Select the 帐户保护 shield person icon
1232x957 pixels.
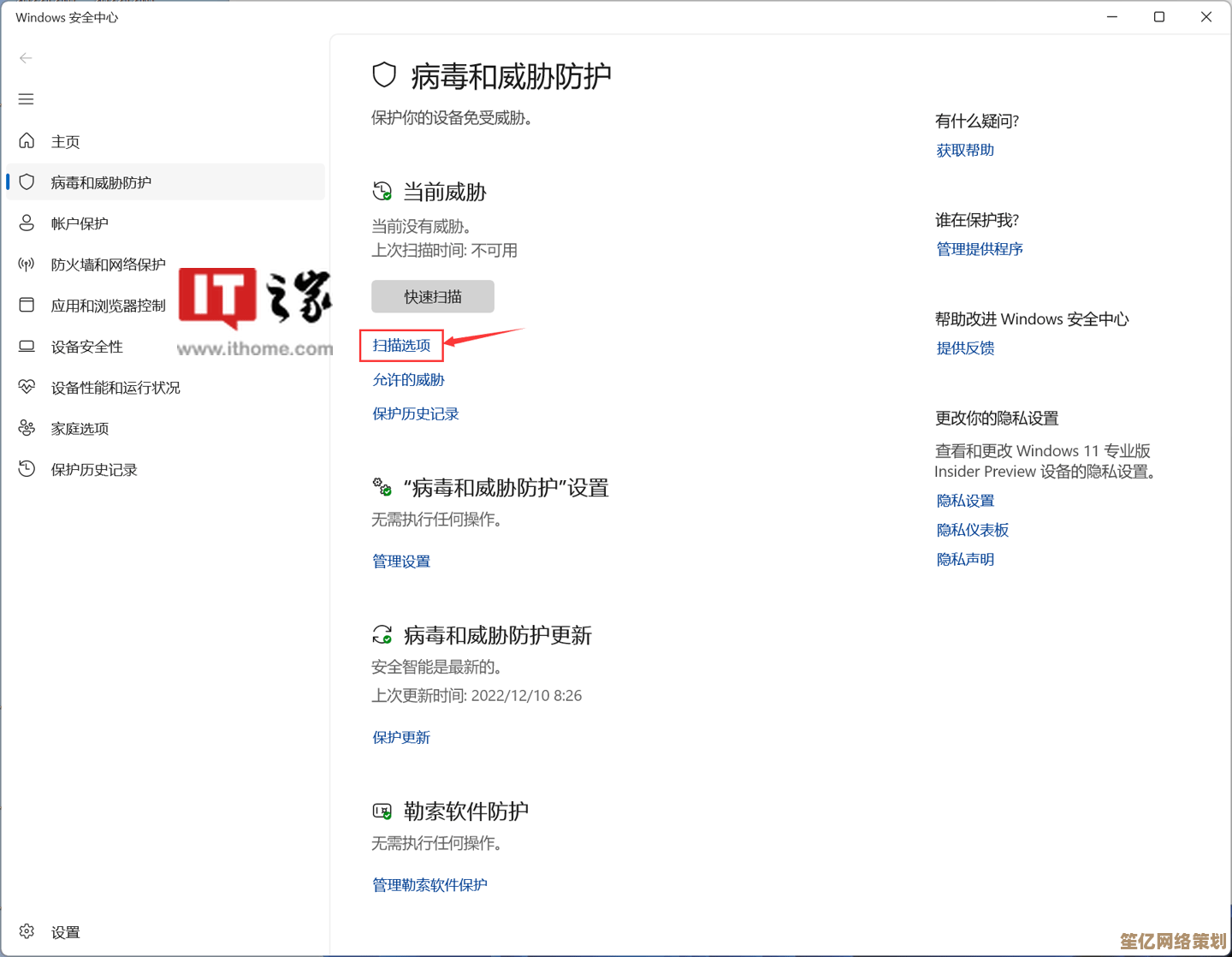pos(26,223)
